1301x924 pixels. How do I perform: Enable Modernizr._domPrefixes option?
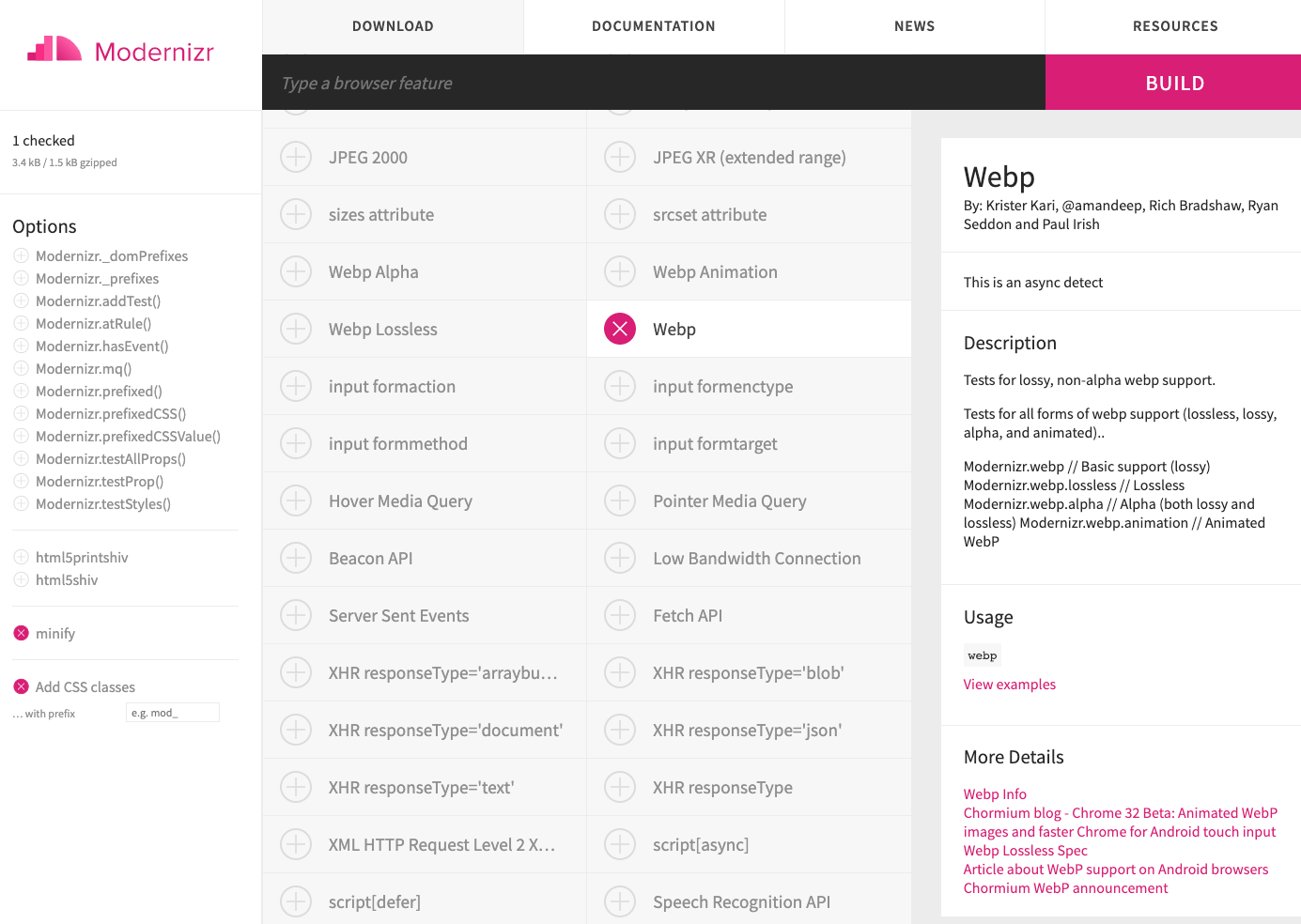click(x=21, y=255)
